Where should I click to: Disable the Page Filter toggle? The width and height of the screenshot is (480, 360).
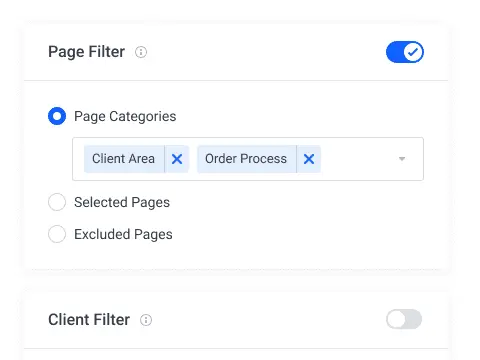click(x=405, y=52)
